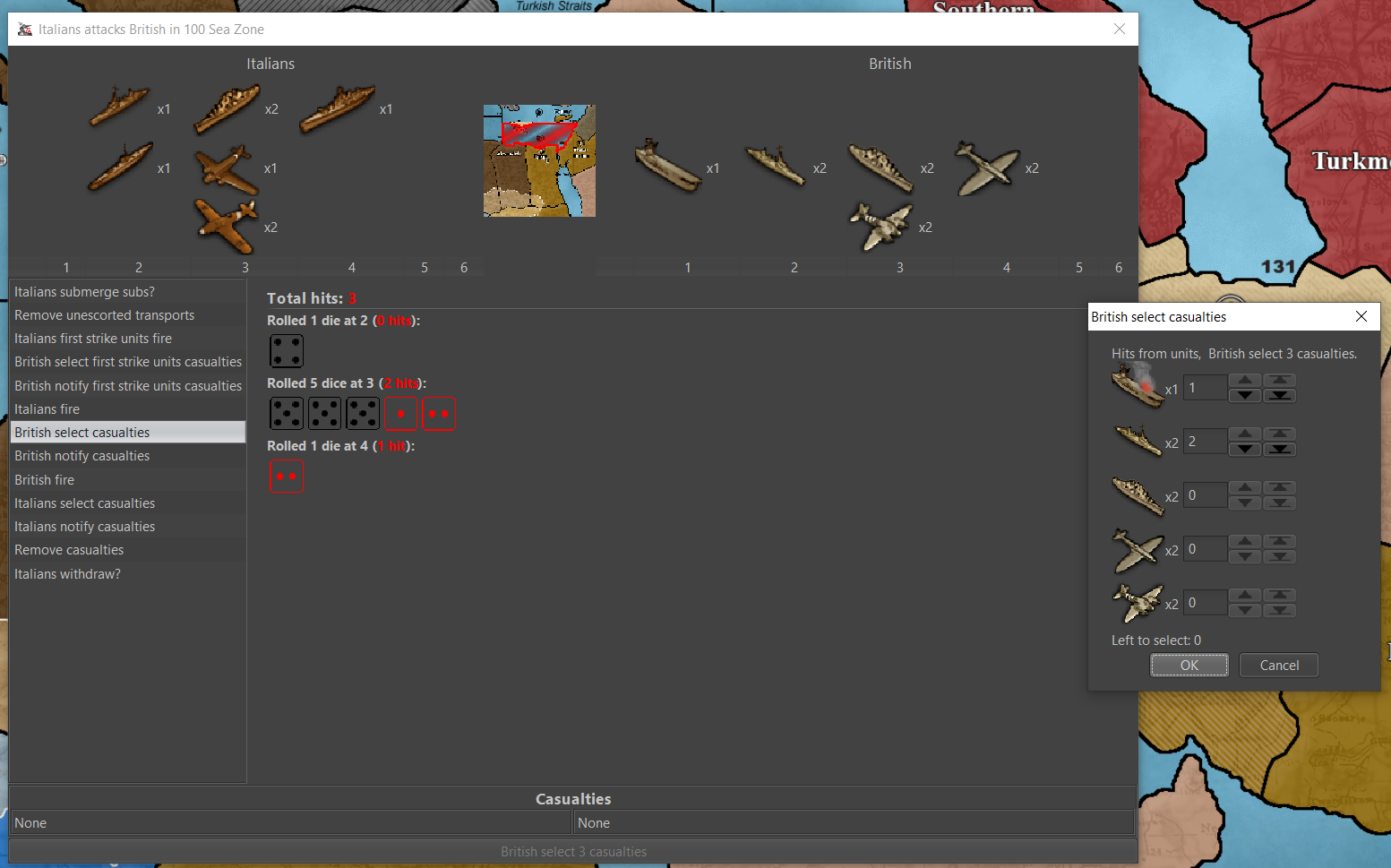Select the 'Italians notify casualties' step
The width and height of the screenshot is (1391, 868).
128,527
